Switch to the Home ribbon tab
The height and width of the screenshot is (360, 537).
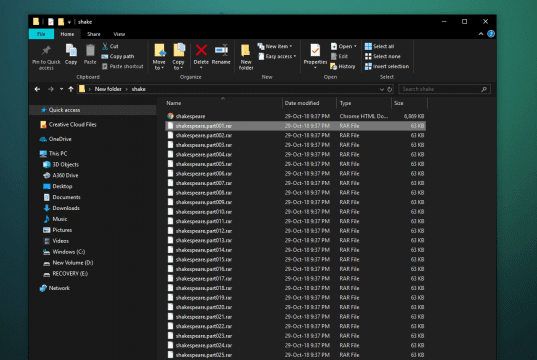click(x=67, y=34)
